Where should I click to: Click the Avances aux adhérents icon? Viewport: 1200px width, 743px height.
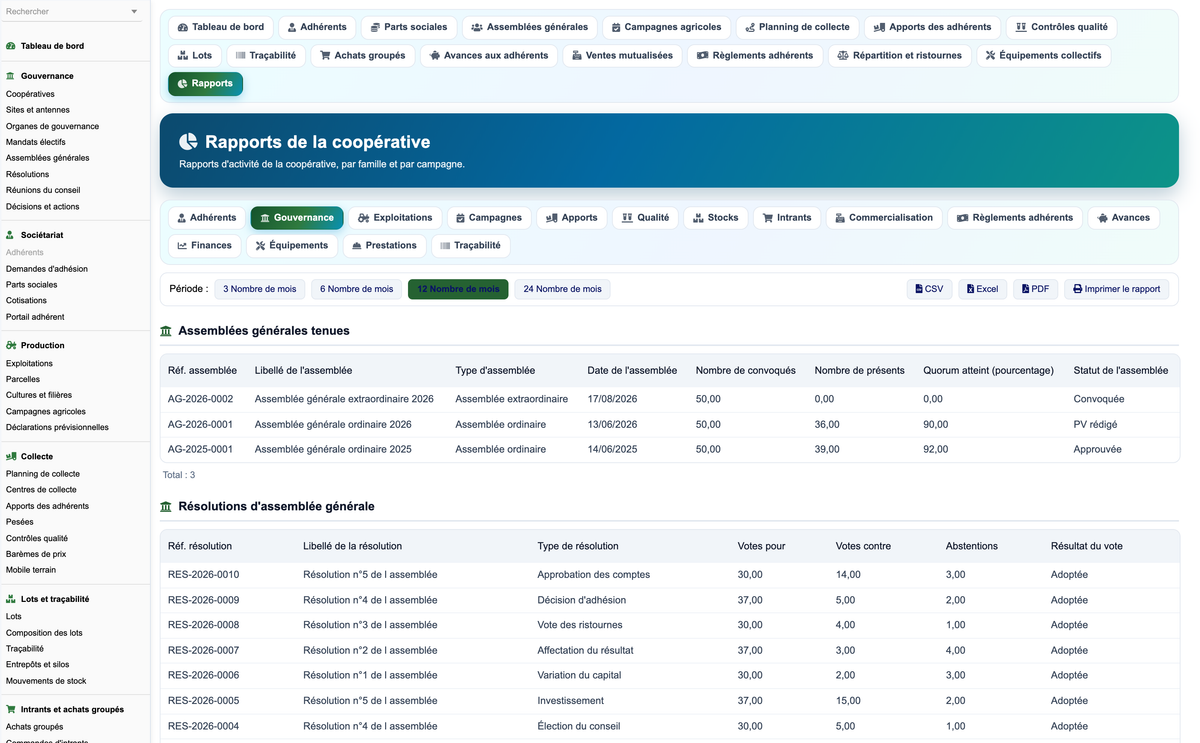point(434,55)
